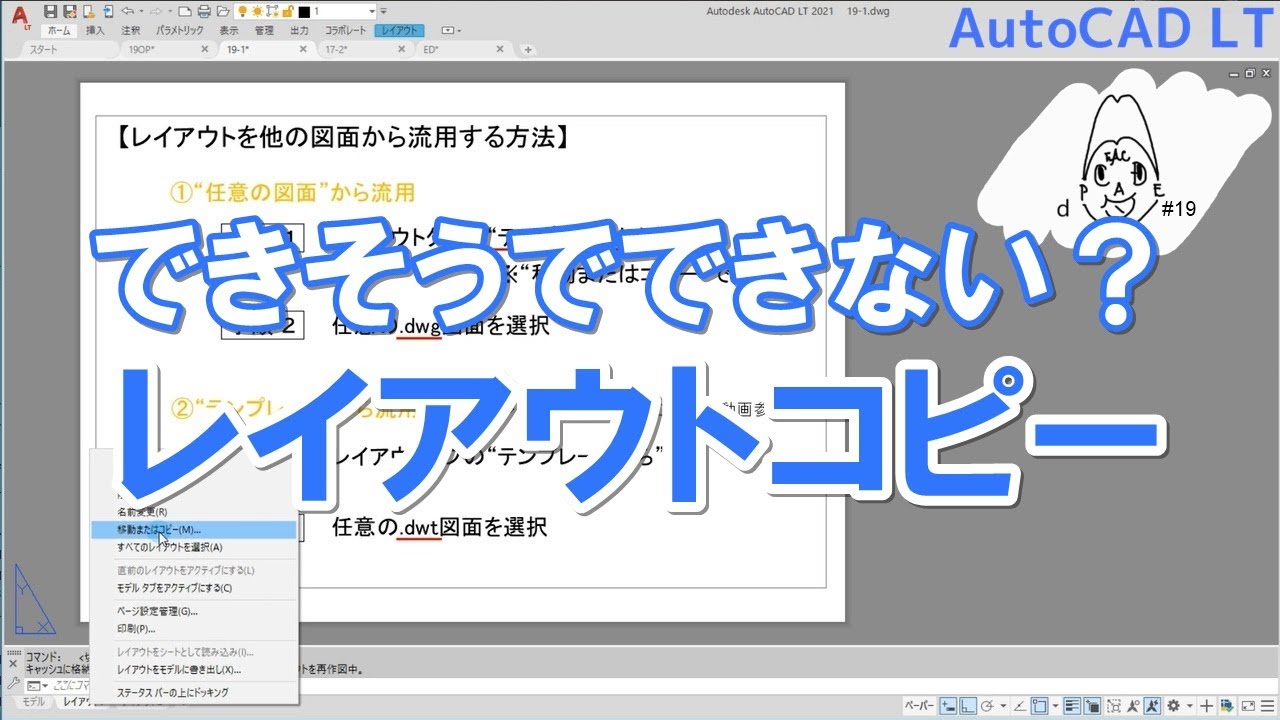The width and height of the screenshot is (1280, 720).
Task: Click the layer lock padlock icon
Action: [x=287, y=11]
